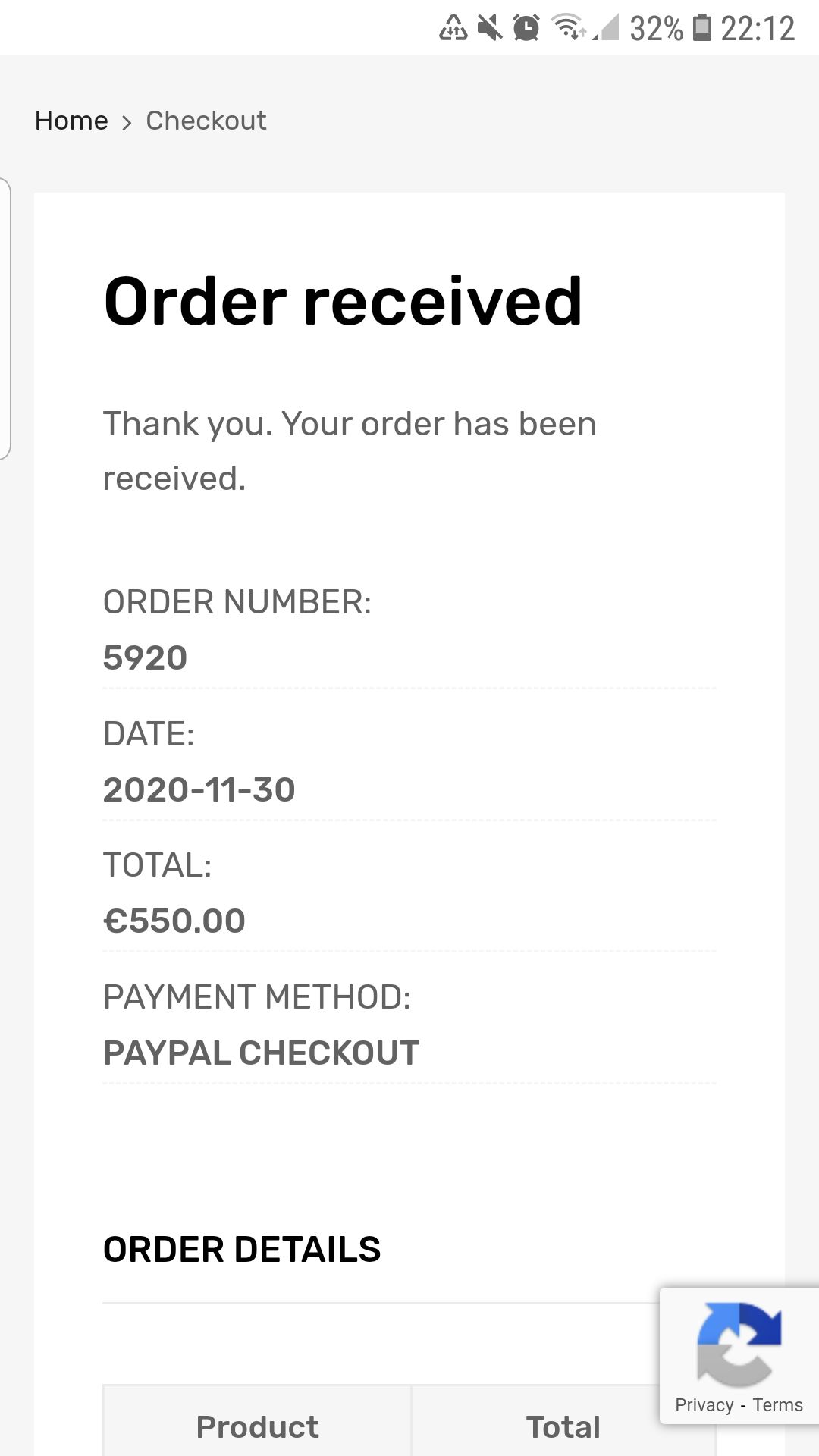Image resolution: width=819 pixels, height=1456 pixels.
Task: Tap the battery status icon
Action: [x=703, y=27]
